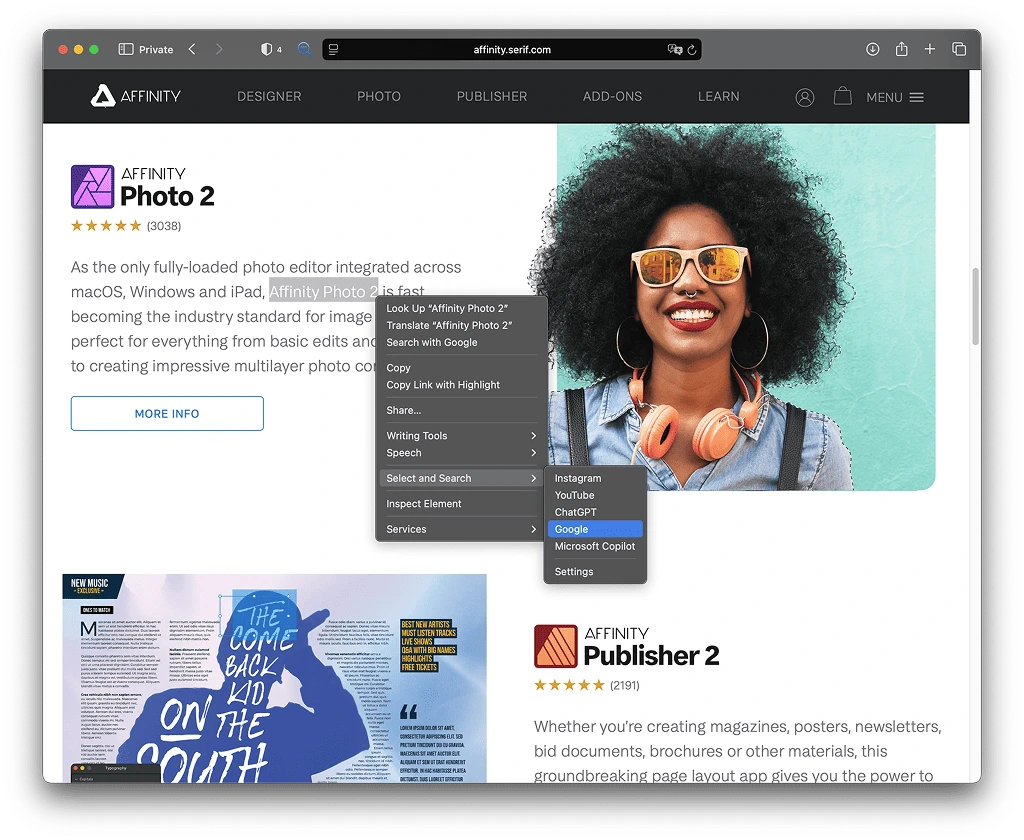Image resolution: width=1024 pixels, height=840 pixels.
Task: Click the highlighted "Affinity Photo 2" text
Action: click(x=323, y=292)
